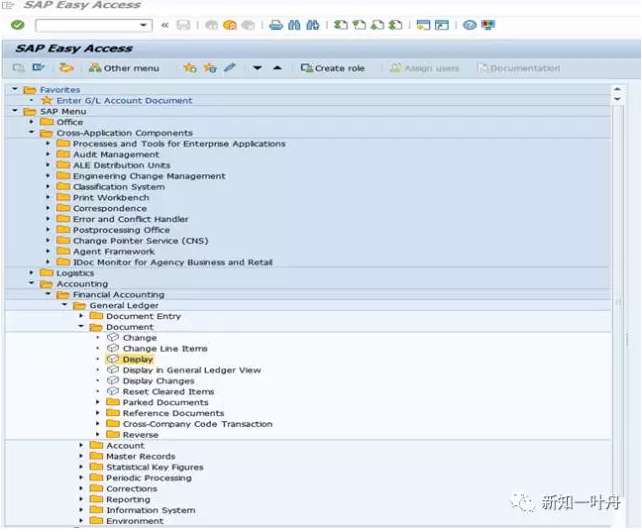The height and width of the screenshot is (532, 642).
Task: Click the Cancel icon in standard toolbar
Action: [x=248, y=25]
